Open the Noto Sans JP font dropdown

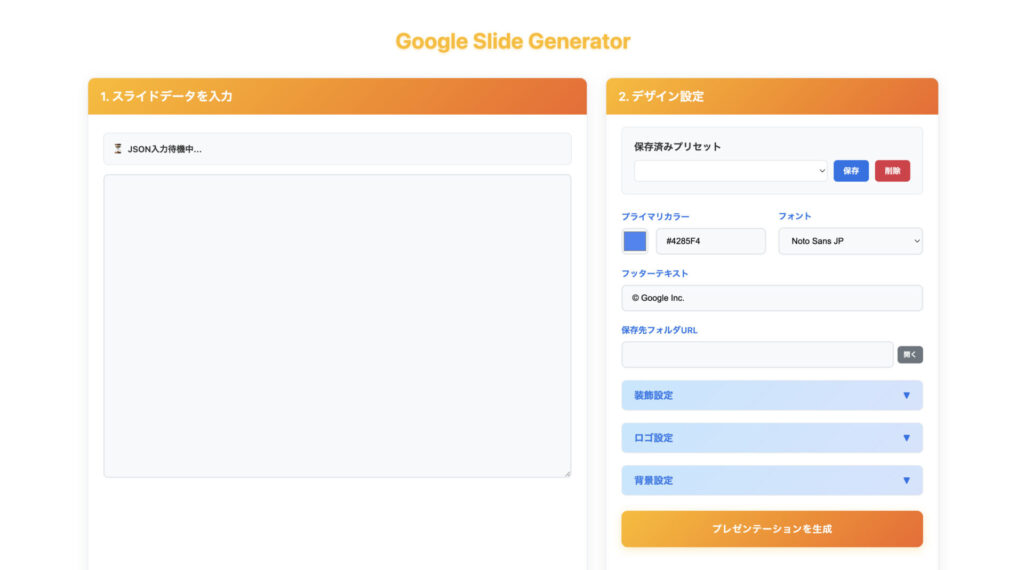(x=850, y=241)
